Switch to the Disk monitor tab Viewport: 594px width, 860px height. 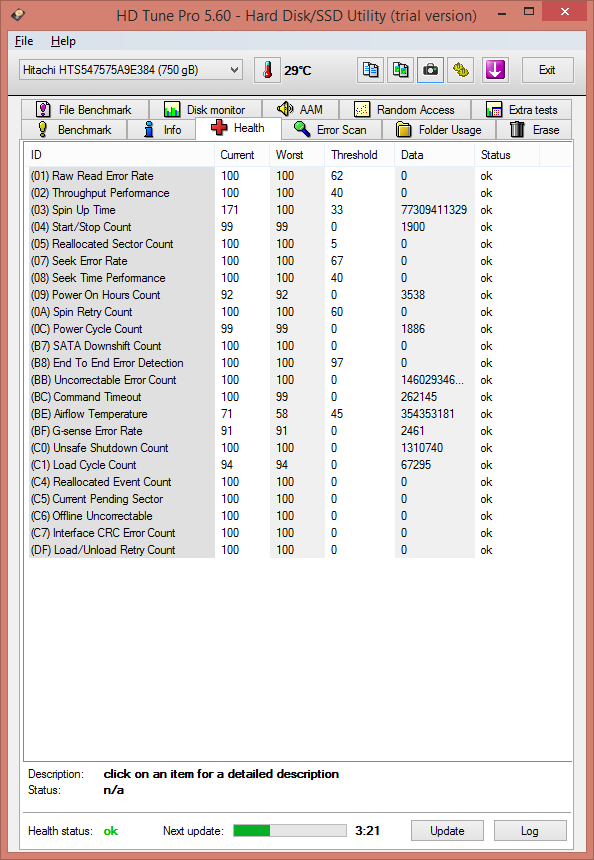[205, 110]
